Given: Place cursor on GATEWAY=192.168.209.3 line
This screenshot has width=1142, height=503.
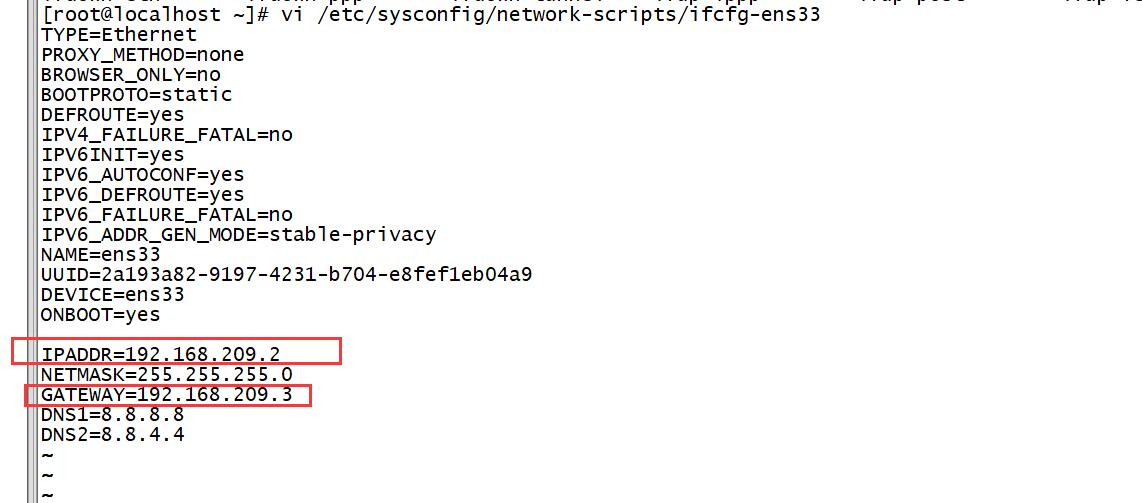Looking at the screenshot, I should pyautogui.click(x=167, y=395).
